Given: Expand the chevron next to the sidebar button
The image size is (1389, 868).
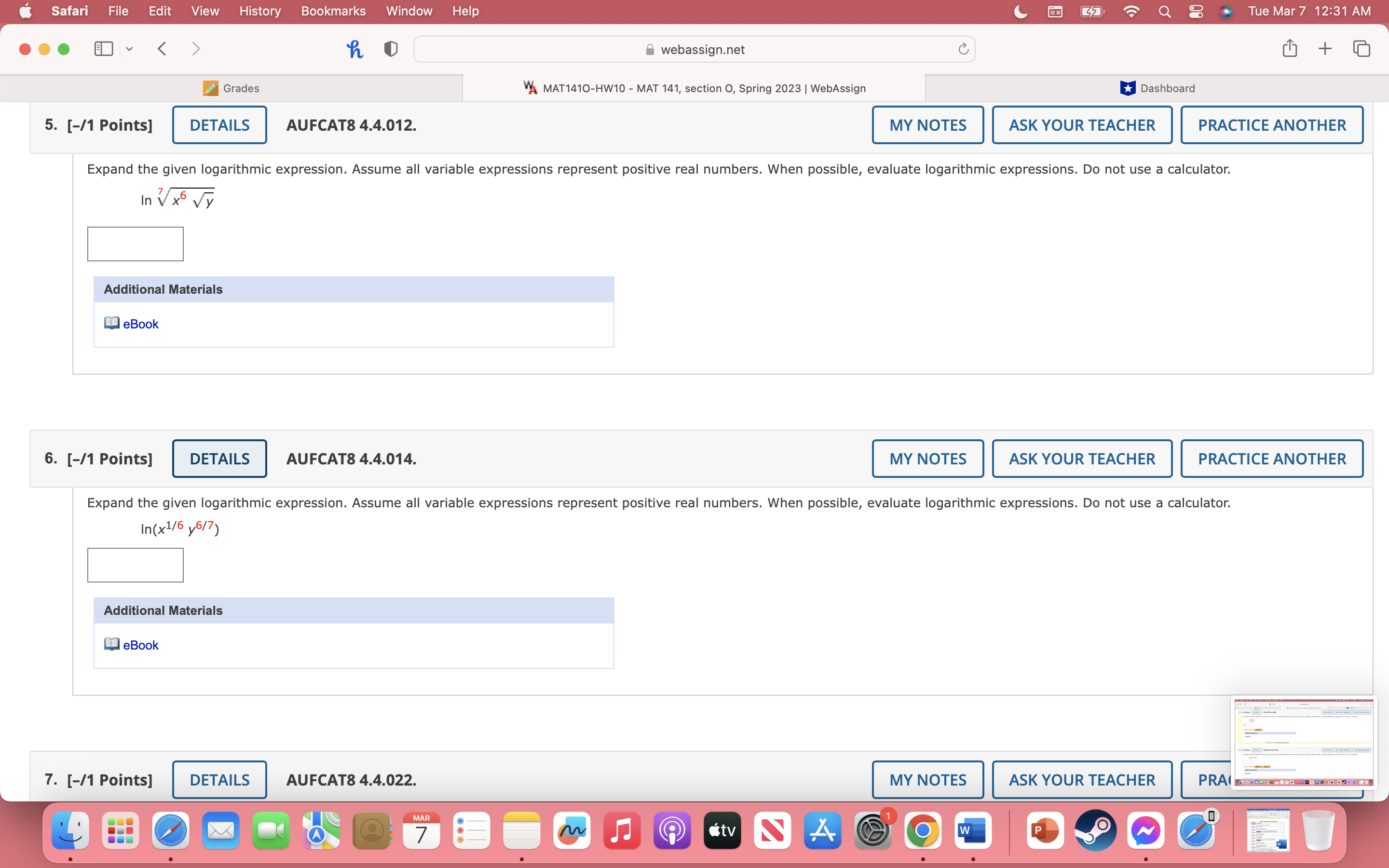Looking at the screenshot, I should coord(129,49).
